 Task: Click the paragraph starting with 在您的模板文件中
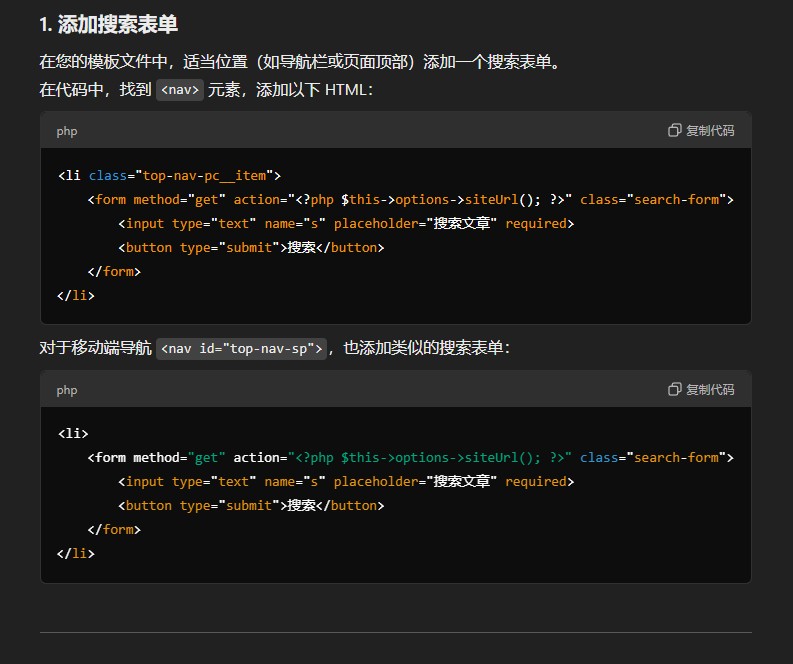300,62
